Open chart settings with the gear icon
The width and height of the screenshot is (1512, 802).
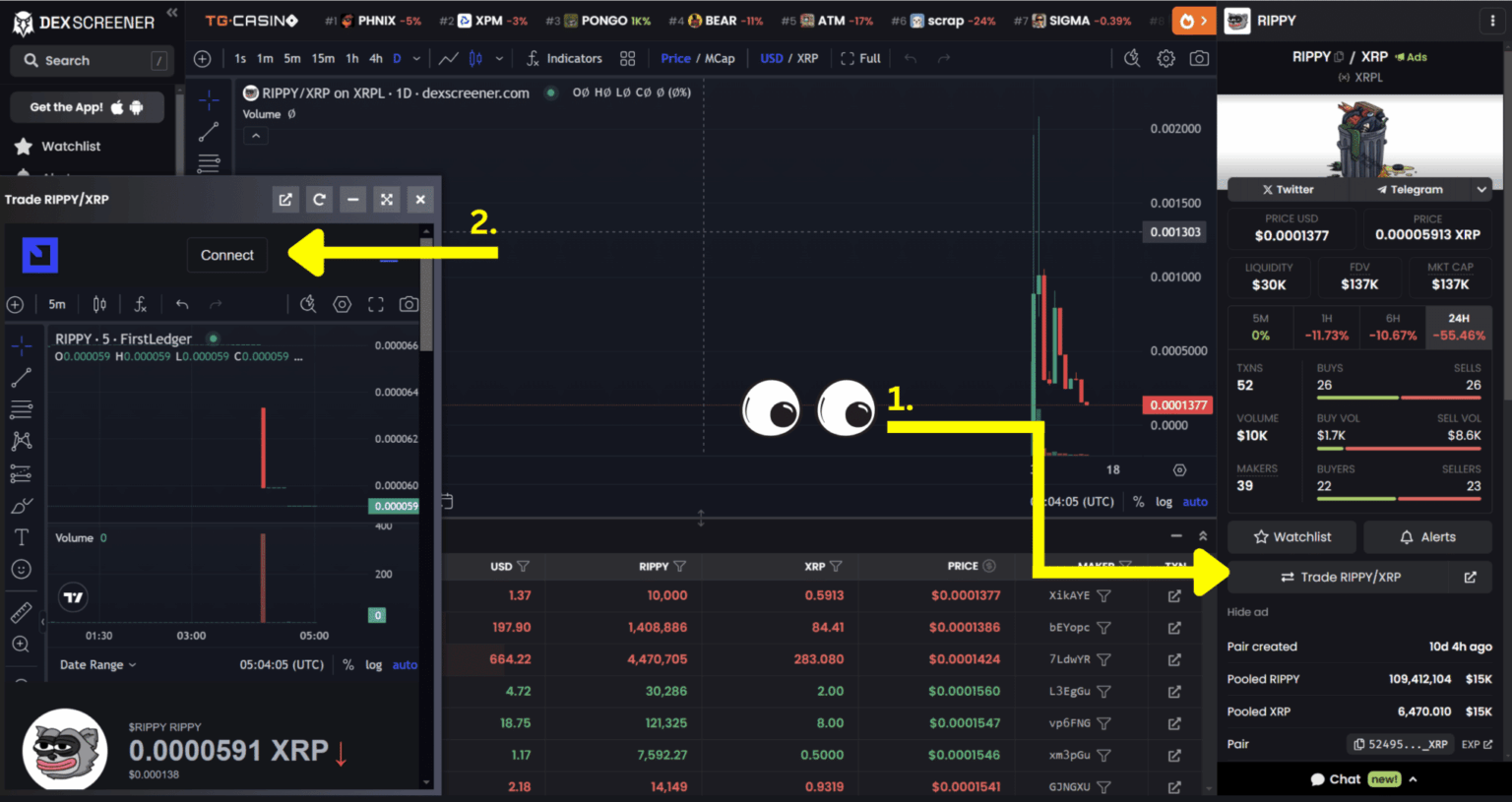click(x=1165, y=59)
